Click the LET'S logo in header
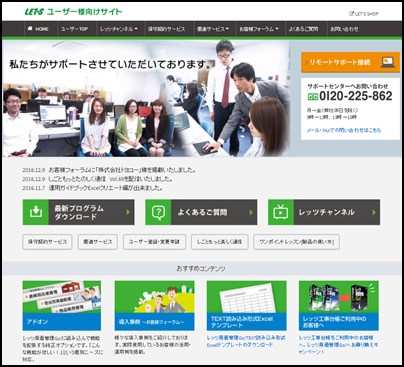 [34, 12]
